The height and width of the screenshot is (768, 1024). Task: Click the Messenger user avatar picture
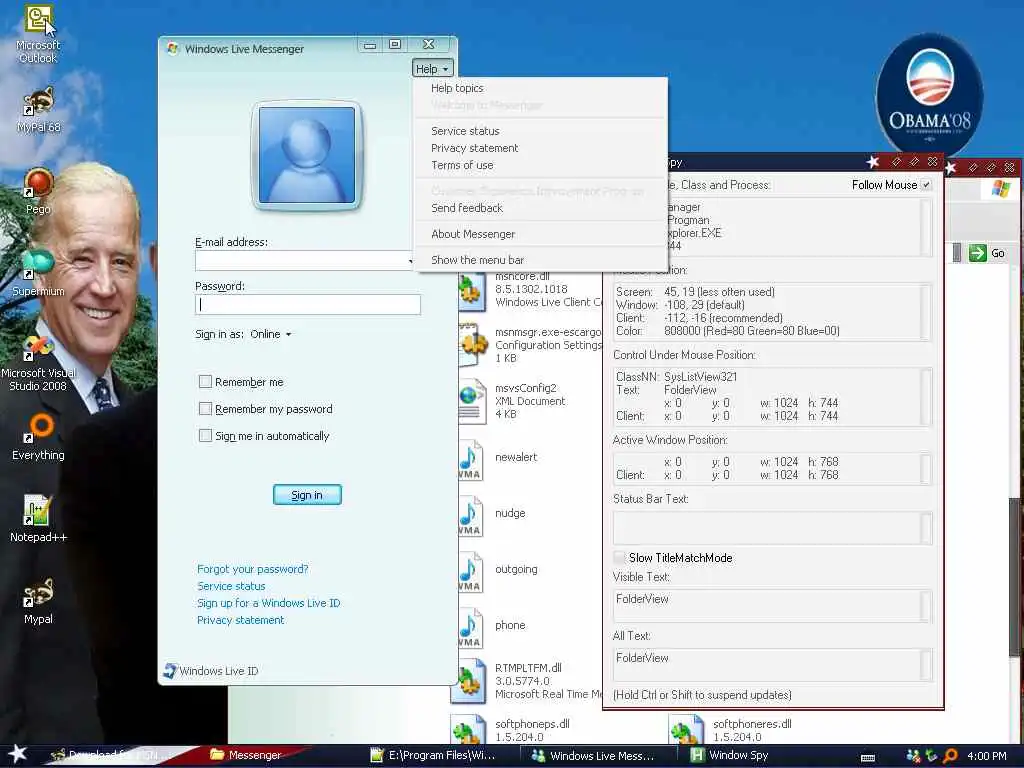[x=307, y=155]
